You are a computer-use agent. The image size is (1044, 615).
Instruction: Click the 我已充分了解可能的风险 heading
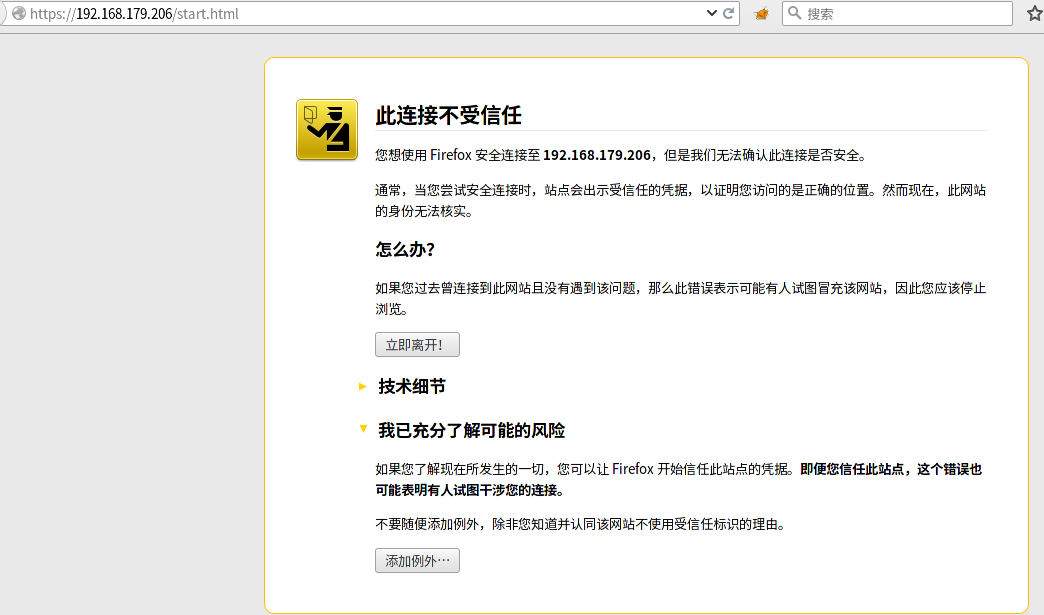(x=471, y=431)
